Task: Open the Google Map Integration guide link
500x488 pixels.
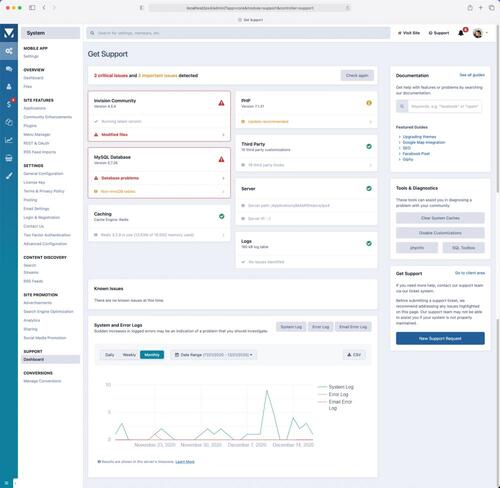Action: coord(424,142)
